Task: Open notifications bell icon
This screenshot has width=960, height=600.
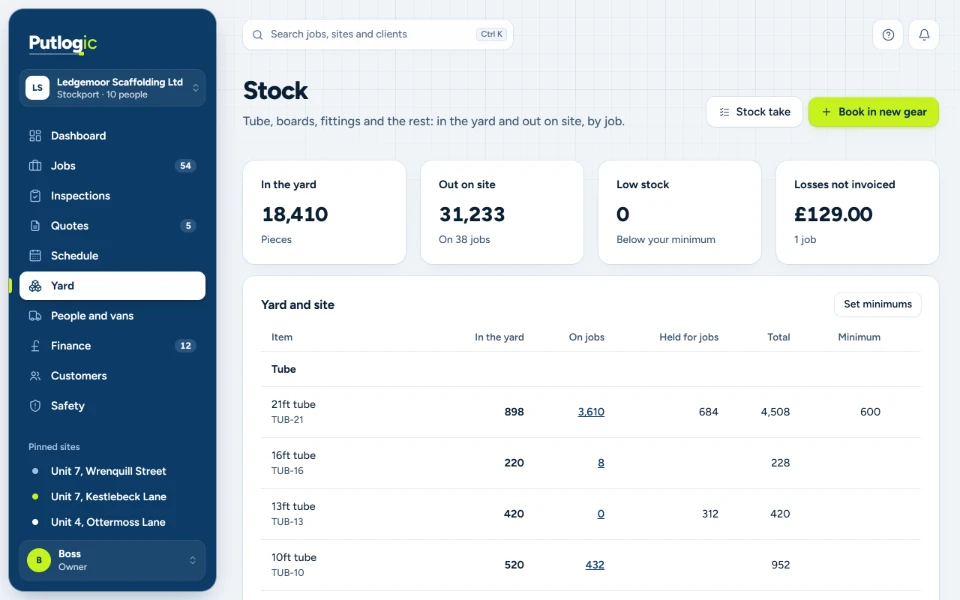Action: coord(924,35)
